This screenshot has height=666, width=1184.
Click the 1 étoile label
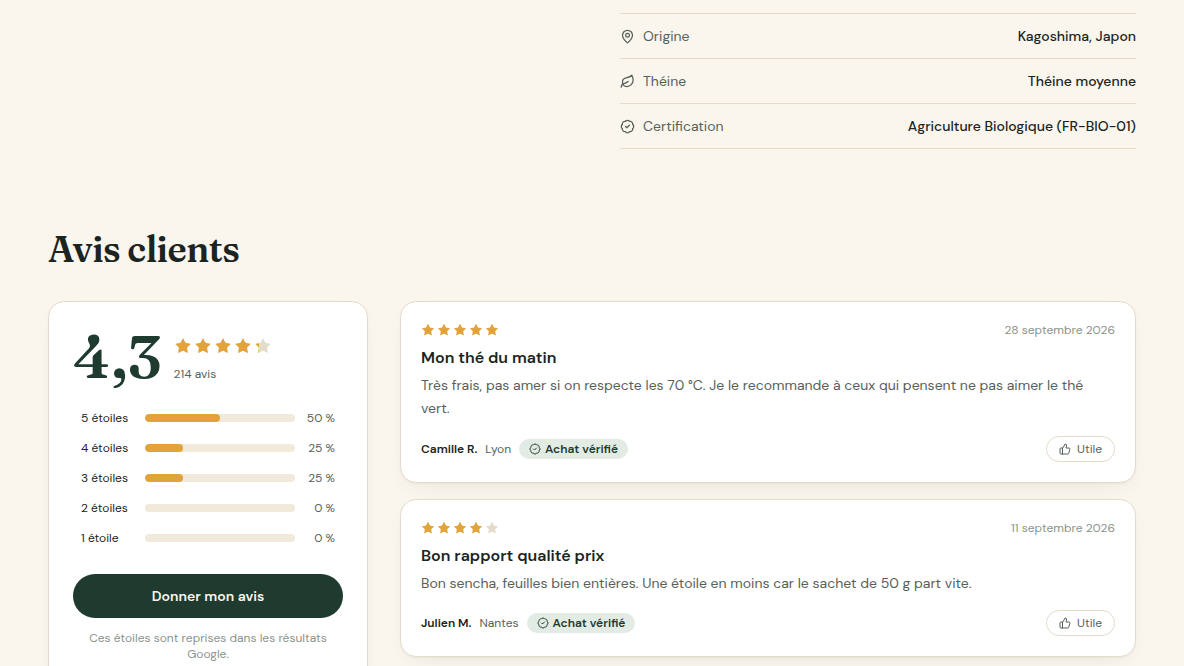tap(100, 538)
